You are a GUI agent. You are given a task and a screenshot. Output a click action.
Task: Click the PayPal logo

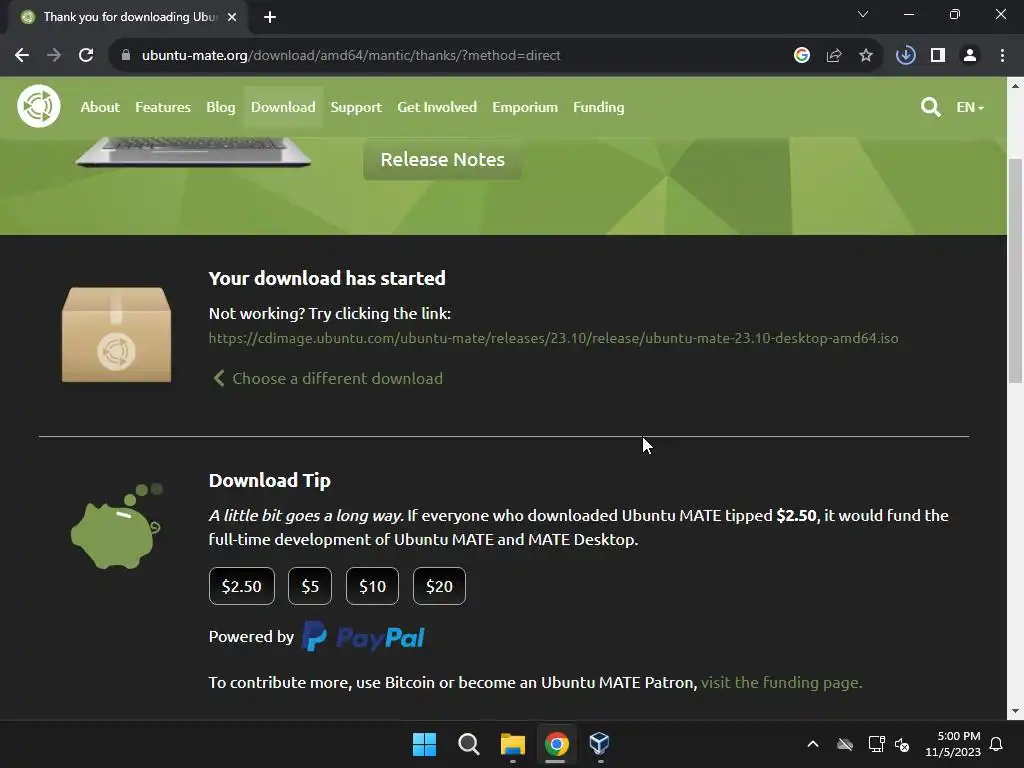364,637
